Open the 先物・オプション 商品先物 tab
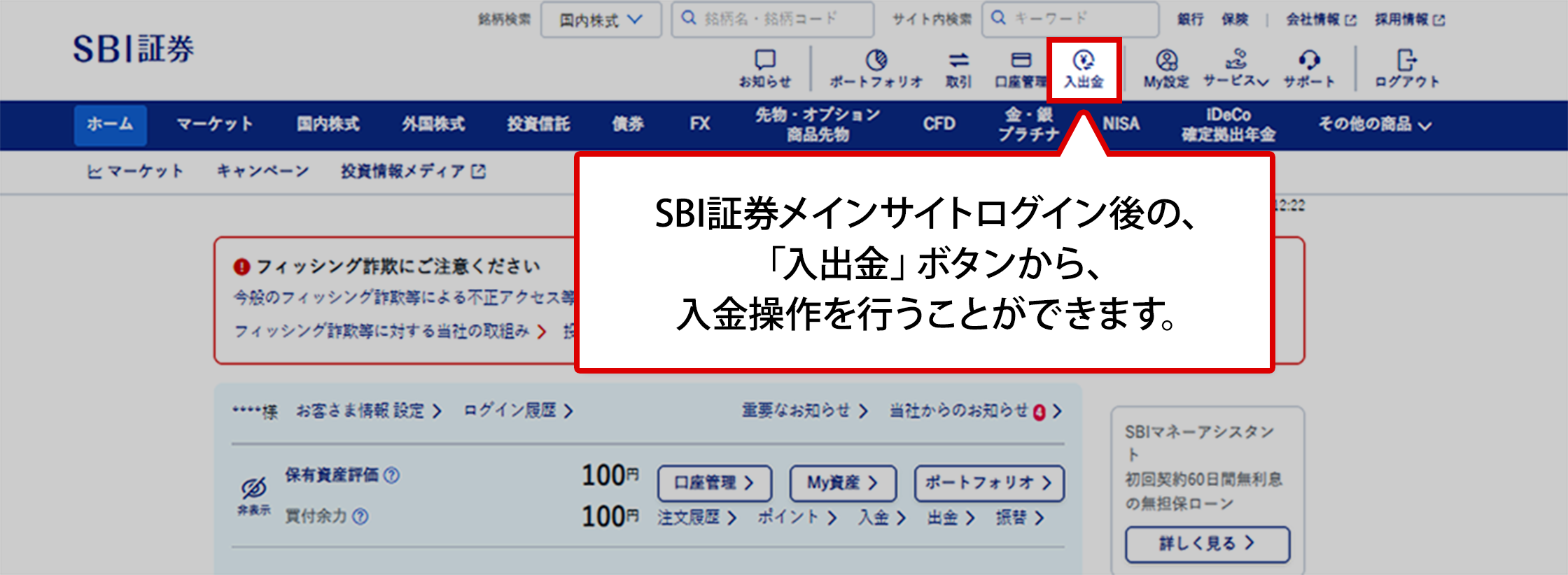 tap(817, 125)
